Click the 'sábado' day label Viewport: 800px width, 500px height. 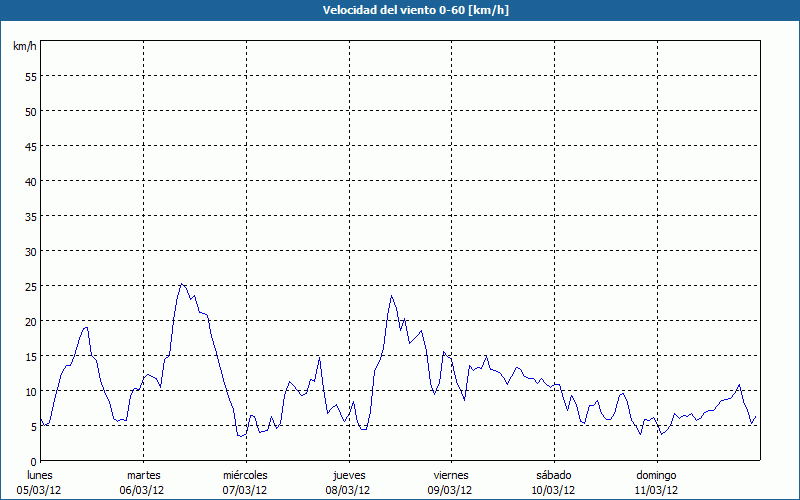pos(553,475)
